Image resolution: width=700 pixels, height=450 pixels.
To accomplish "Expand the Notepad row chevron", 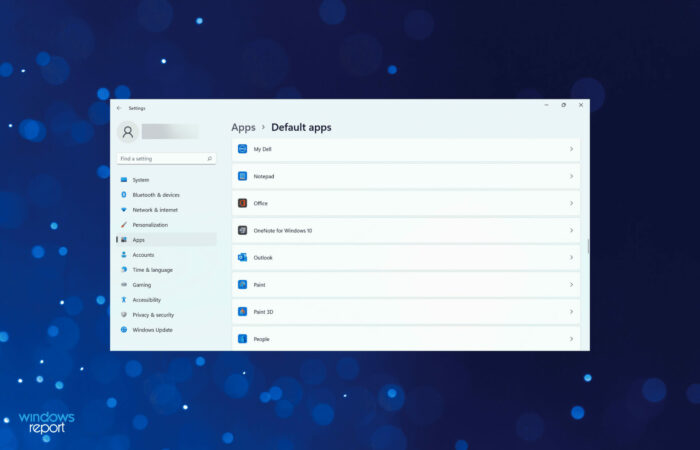I will [x=571, y=176].
